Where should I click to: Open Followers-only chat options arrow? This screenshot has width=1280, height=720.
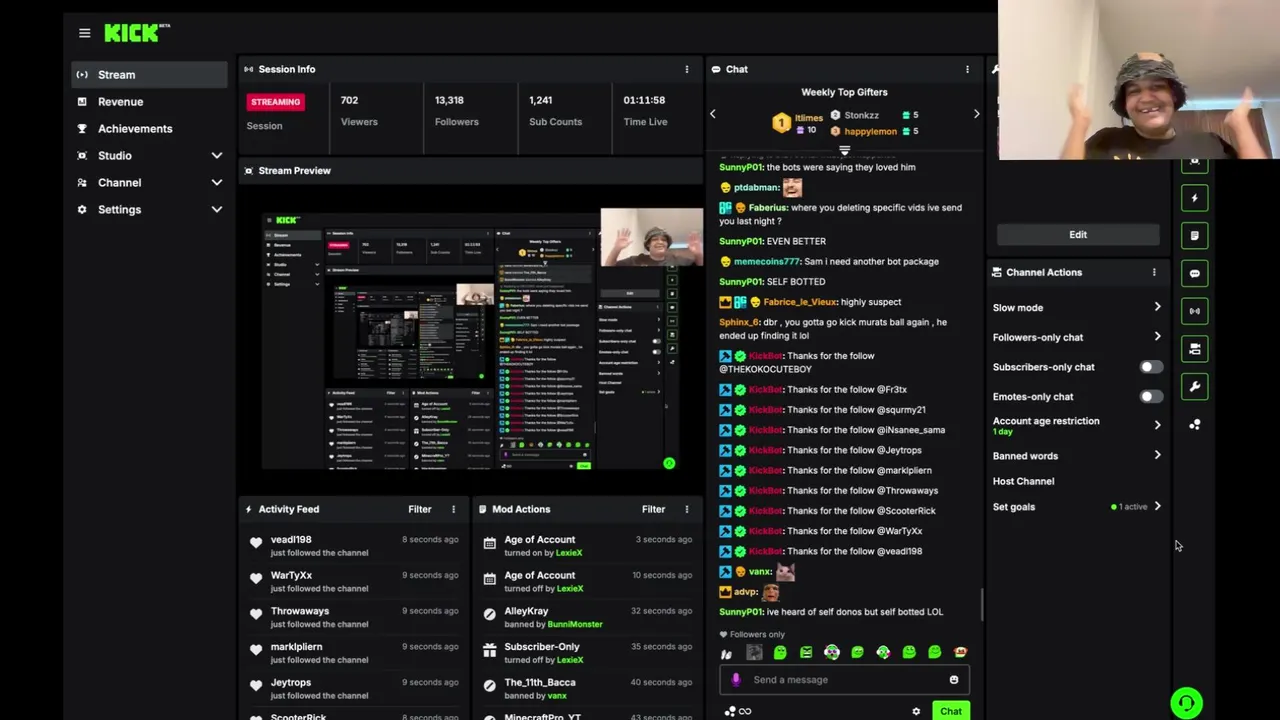click(x=1157, y=337)
